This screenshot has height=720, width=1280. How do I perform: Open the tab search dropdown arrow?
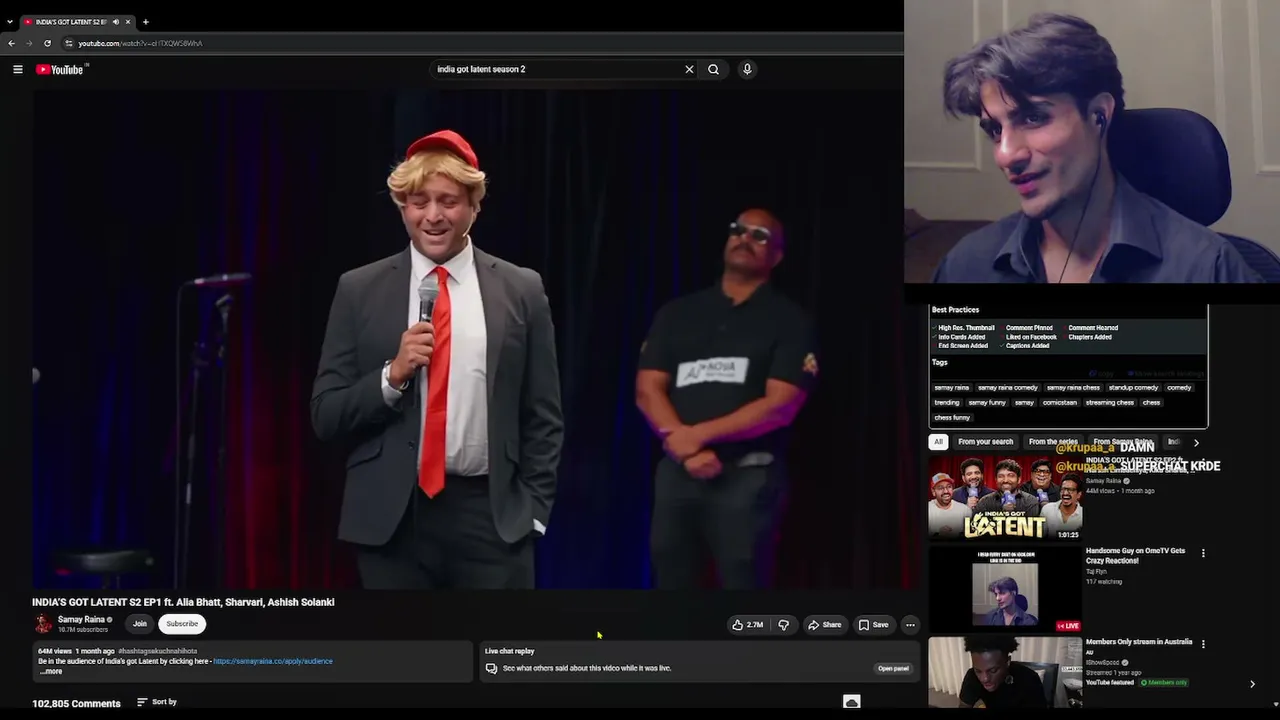10,21
